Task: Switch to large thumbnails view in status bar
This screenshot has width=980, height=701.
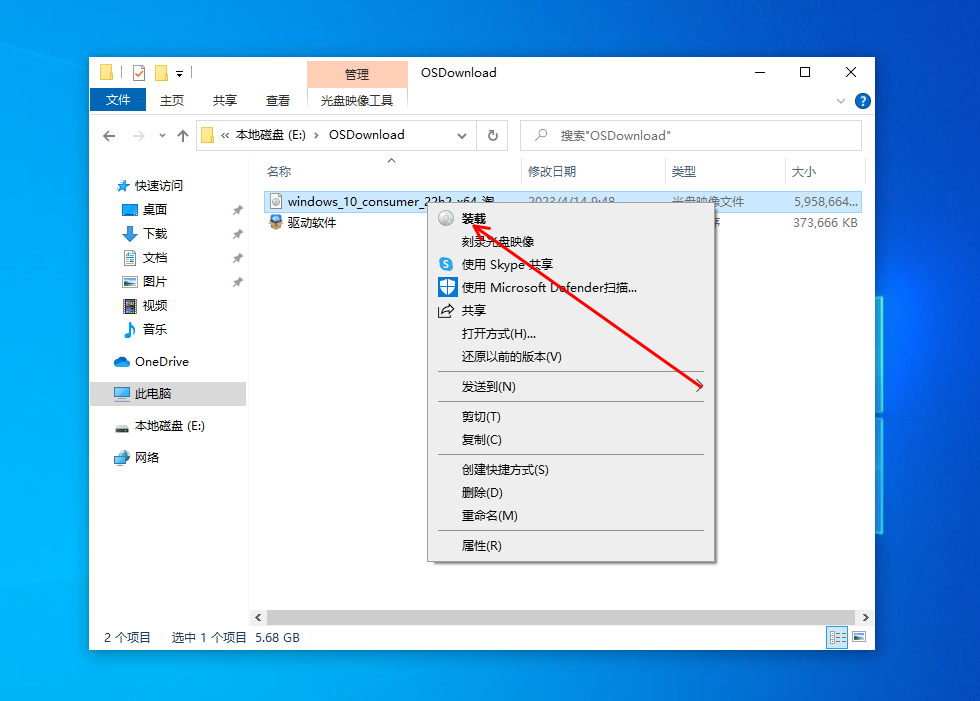Action: pyautogui.click(x=856, y=637)
